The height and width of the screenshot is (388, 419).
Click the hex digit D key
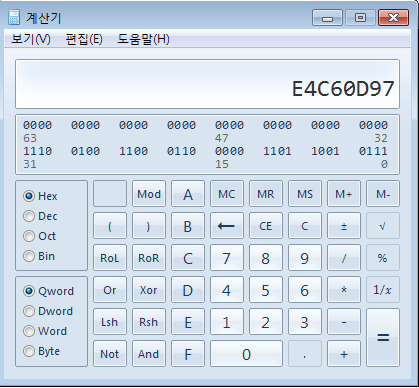click(188, 290)
